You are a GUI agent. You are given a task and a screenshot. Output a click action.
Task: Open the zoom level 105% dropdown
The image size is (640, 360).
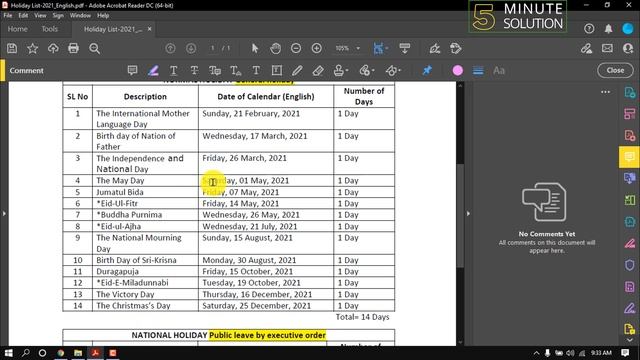pyautogui.click(x=348, y=48)
